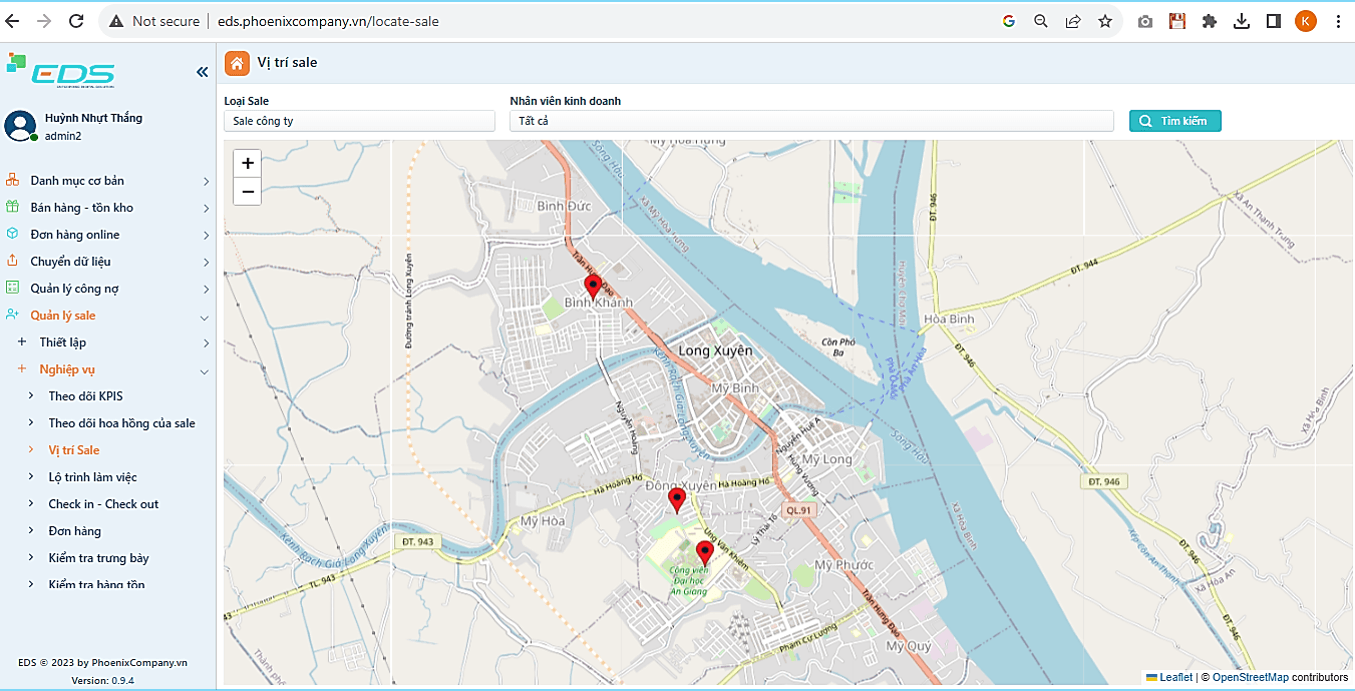Click the orange home icon
The image size is (1355, 691).
coord(237,63)
